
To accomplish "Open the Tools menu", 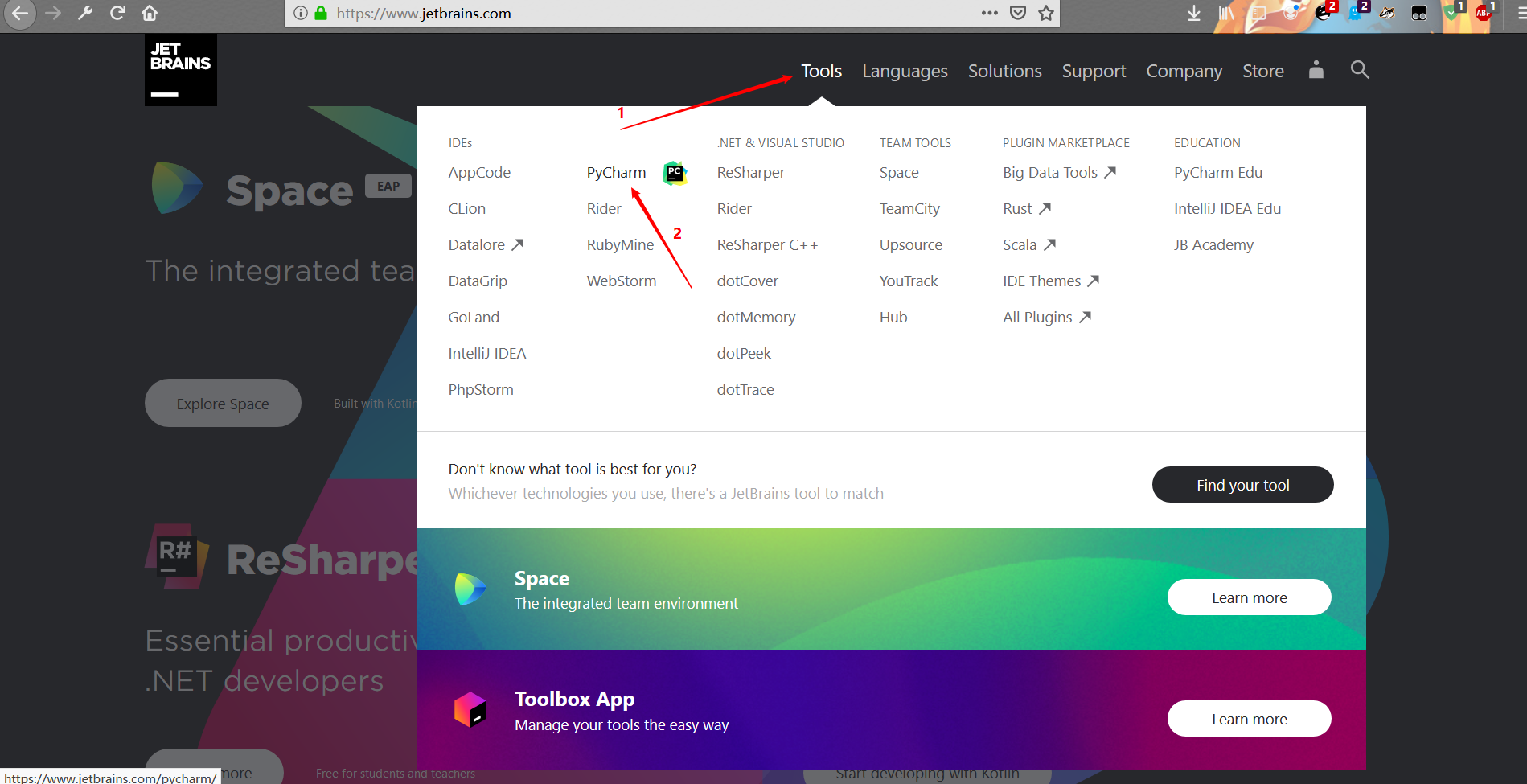I will click(x=821, y=71).
